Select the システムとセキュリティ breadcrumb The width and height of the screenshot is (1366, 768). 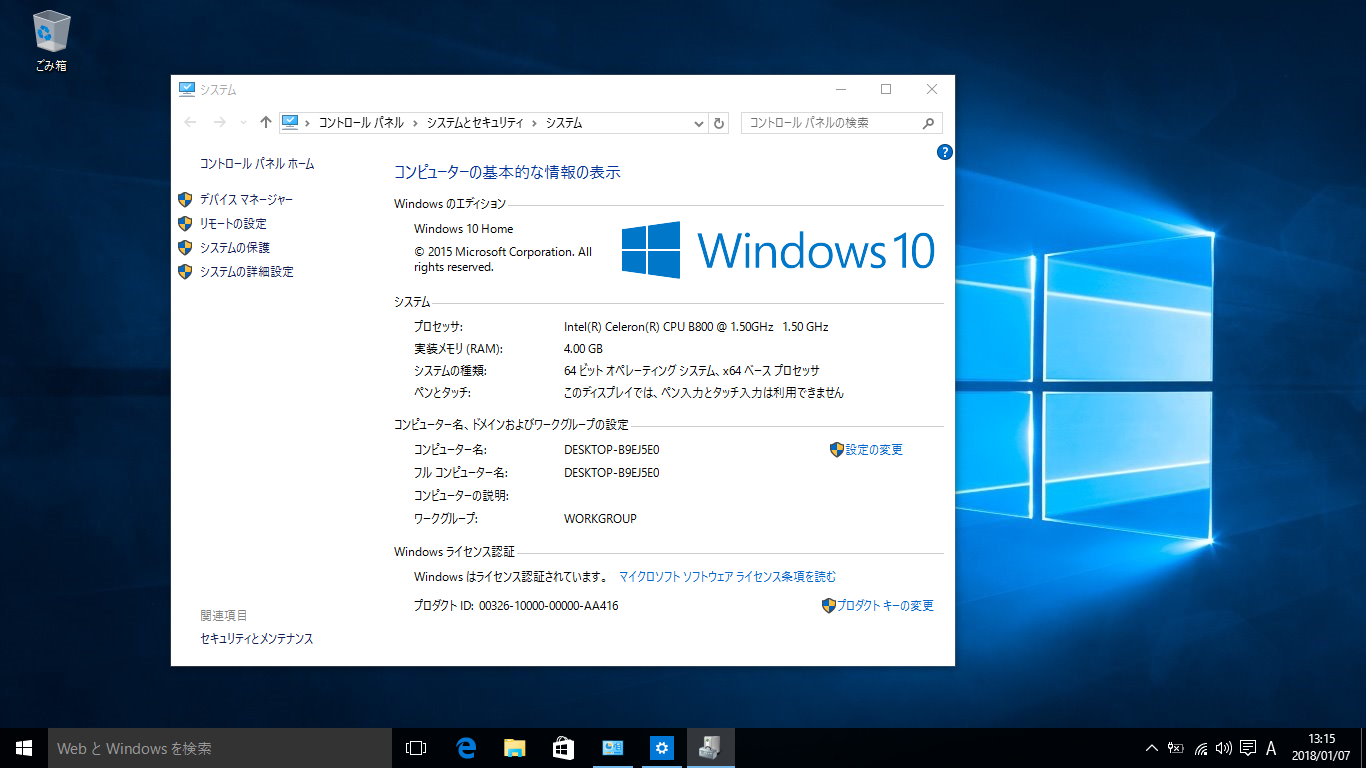475,123
